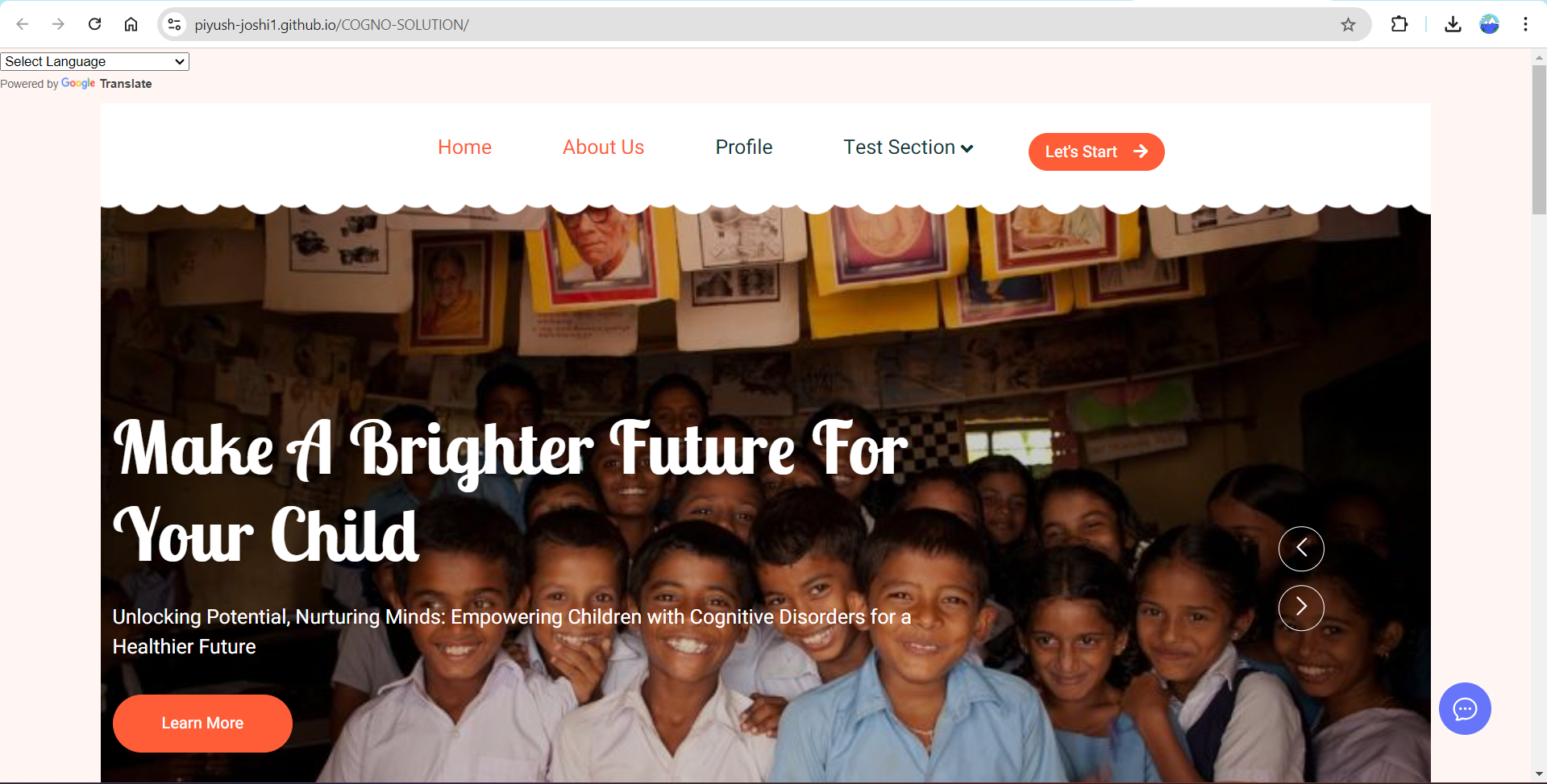Open browser extensions puzzle icon
1547x784 pixels.
tap(1399, 24)
